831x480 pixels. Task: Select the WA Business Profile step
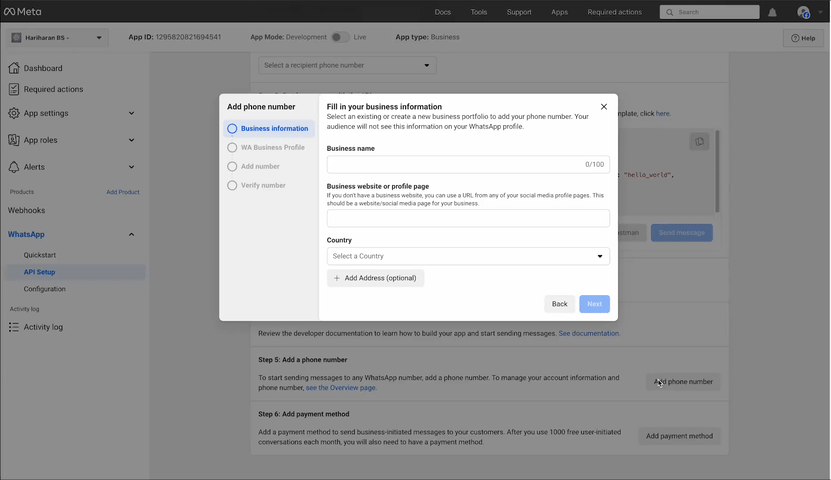269,148
